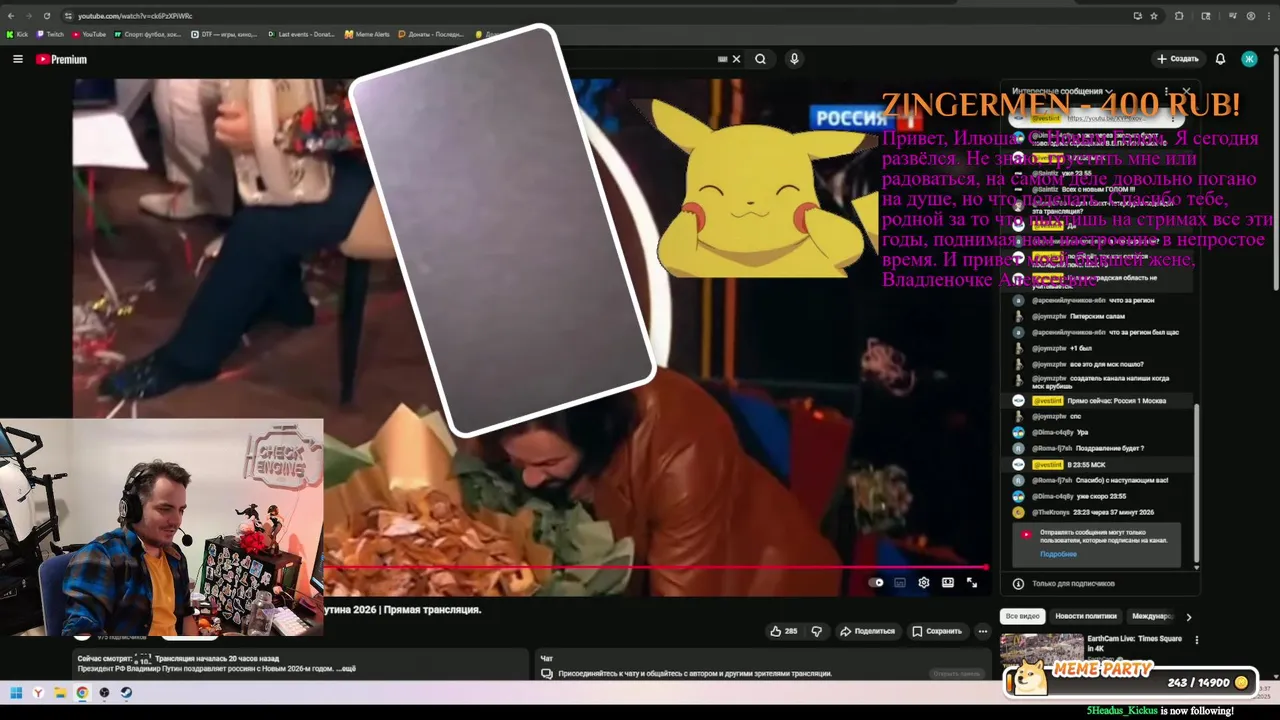Dislike the video with thumbs down

pyautogui.click(x=817, y=631)
